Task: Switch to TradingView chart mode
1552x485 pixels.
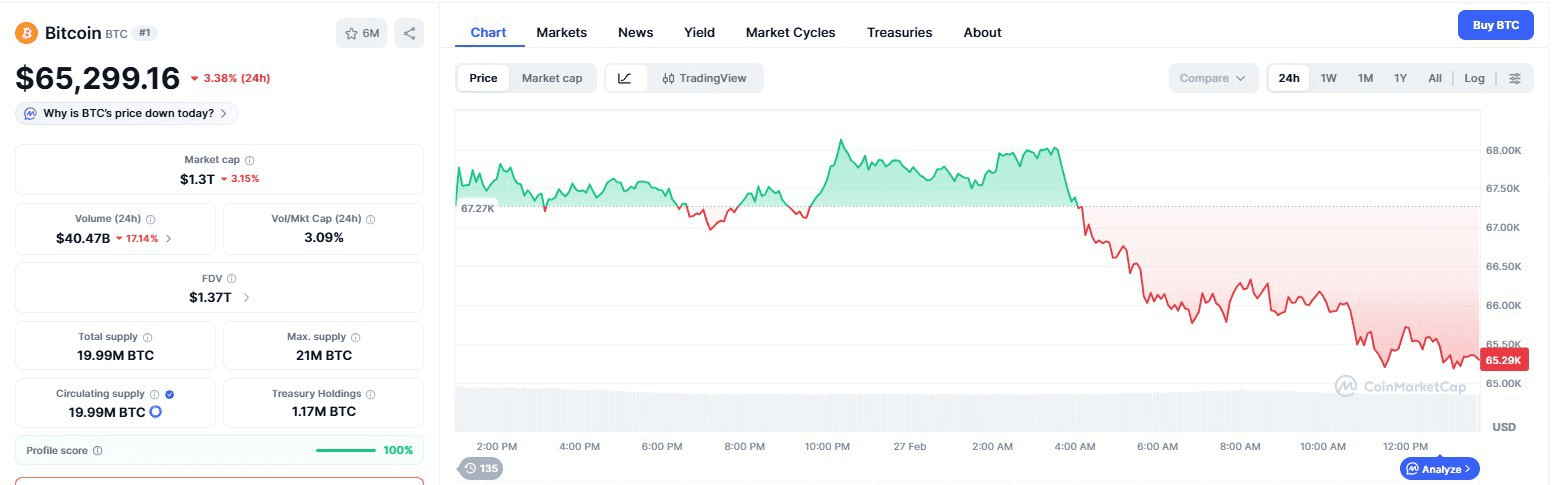Action: pyautogui.click(x=704, y=78)
